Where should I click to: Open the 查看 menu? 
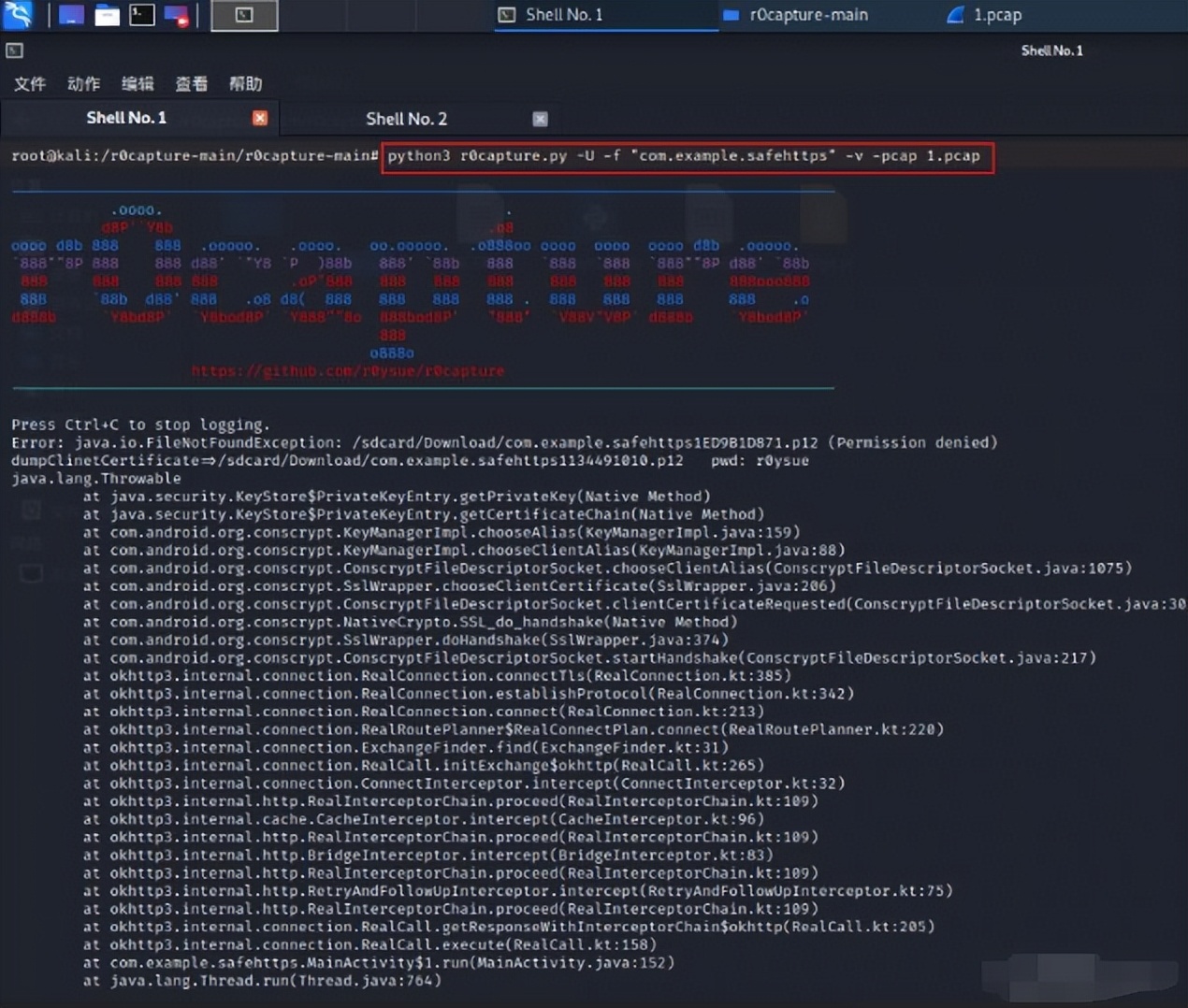191,84
